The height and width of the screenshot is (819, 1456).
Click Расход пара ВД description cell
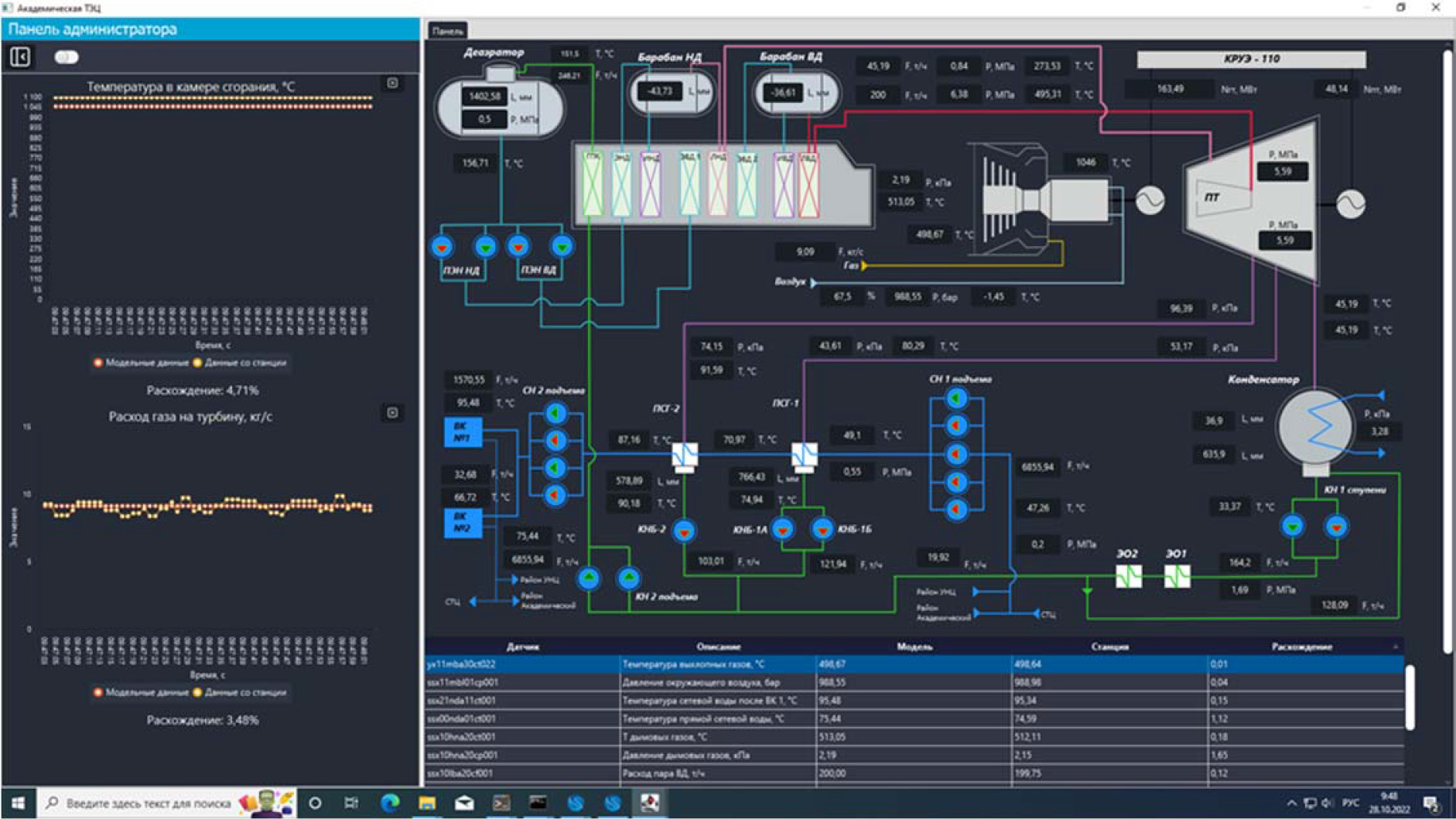[x=719, y=773]
